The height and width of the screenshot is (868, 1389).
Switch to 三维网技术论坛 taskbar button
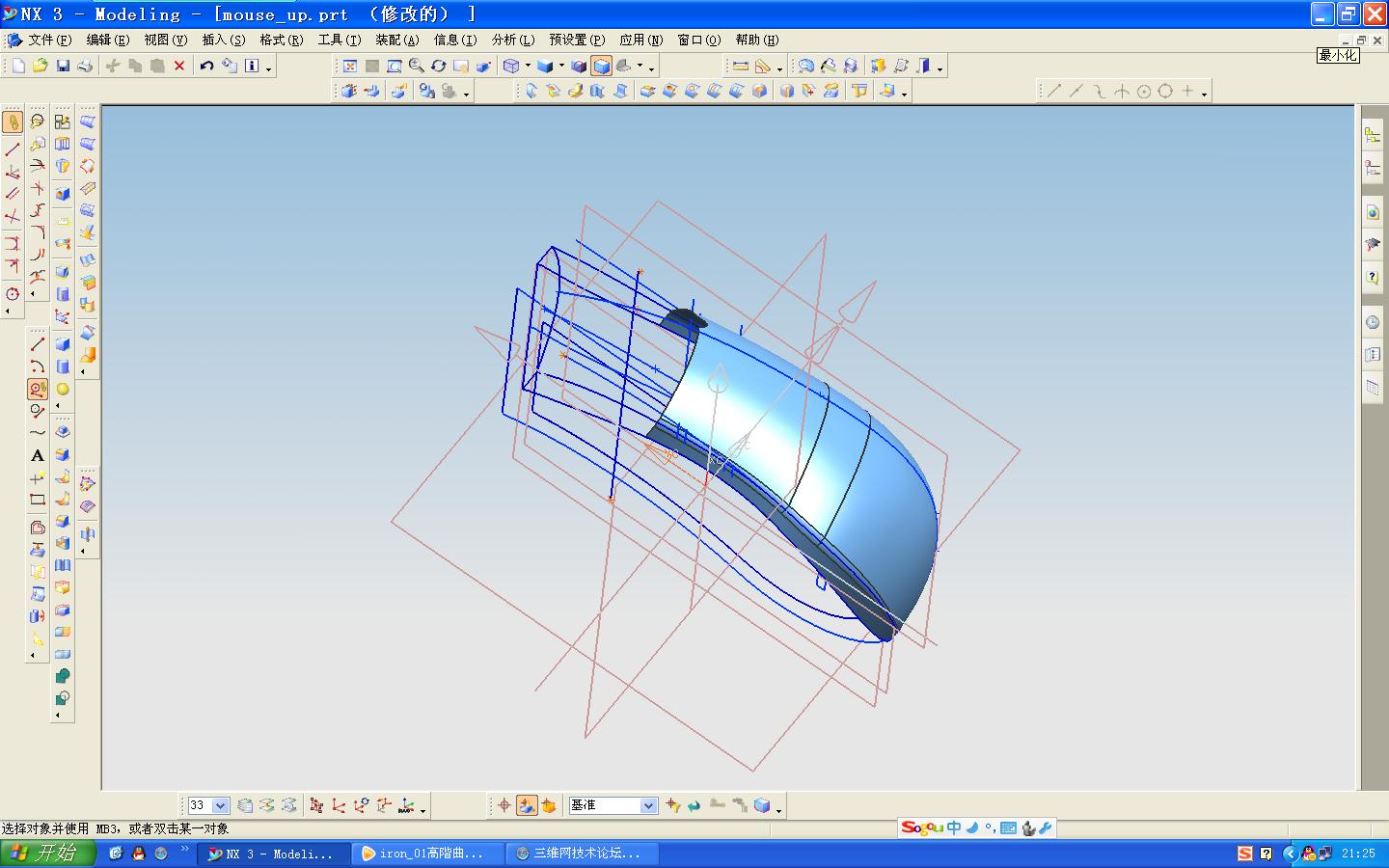point(583,854)
